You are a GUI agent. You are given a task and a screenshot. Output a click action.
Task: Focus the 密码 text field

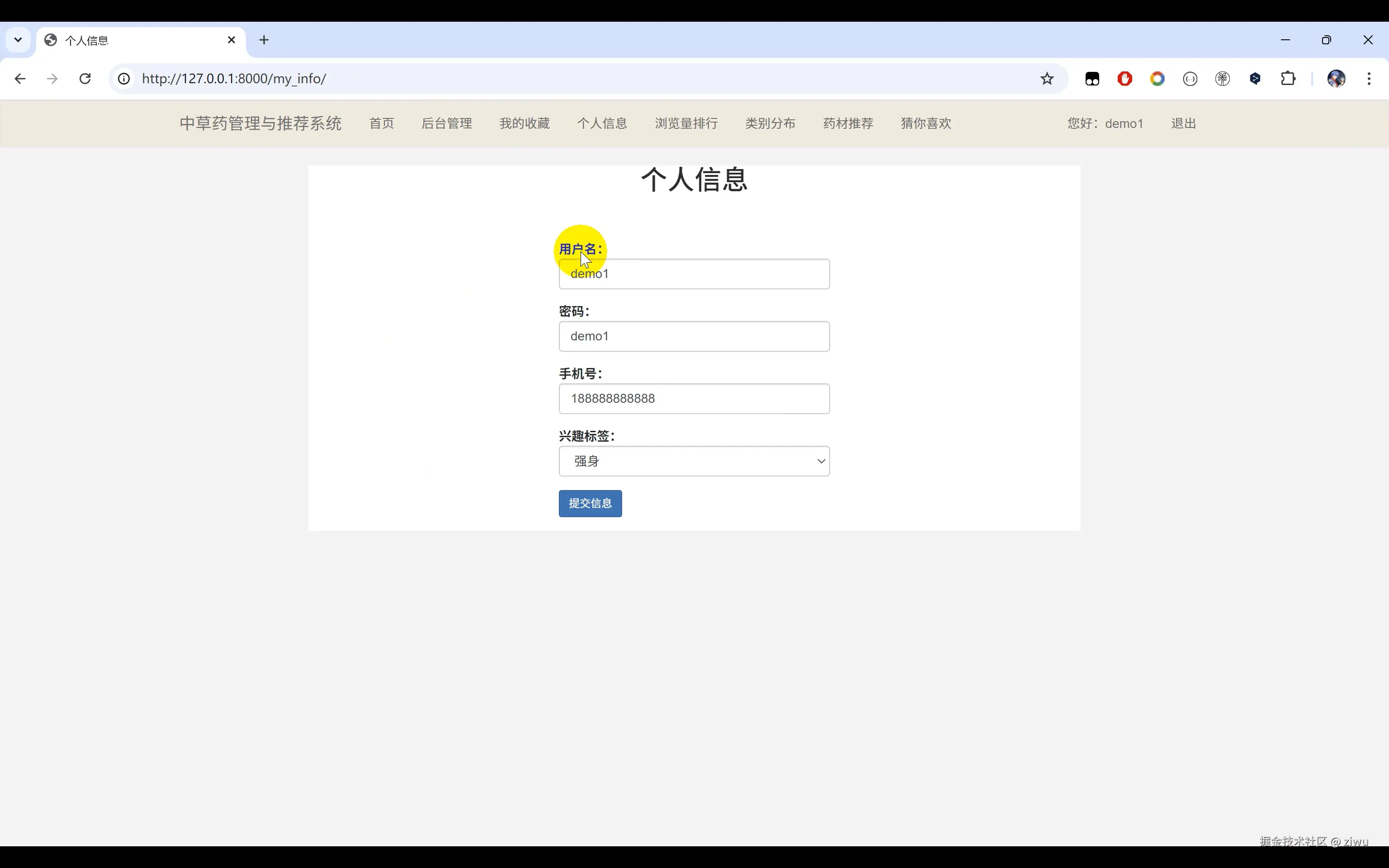tap(694, 336)
